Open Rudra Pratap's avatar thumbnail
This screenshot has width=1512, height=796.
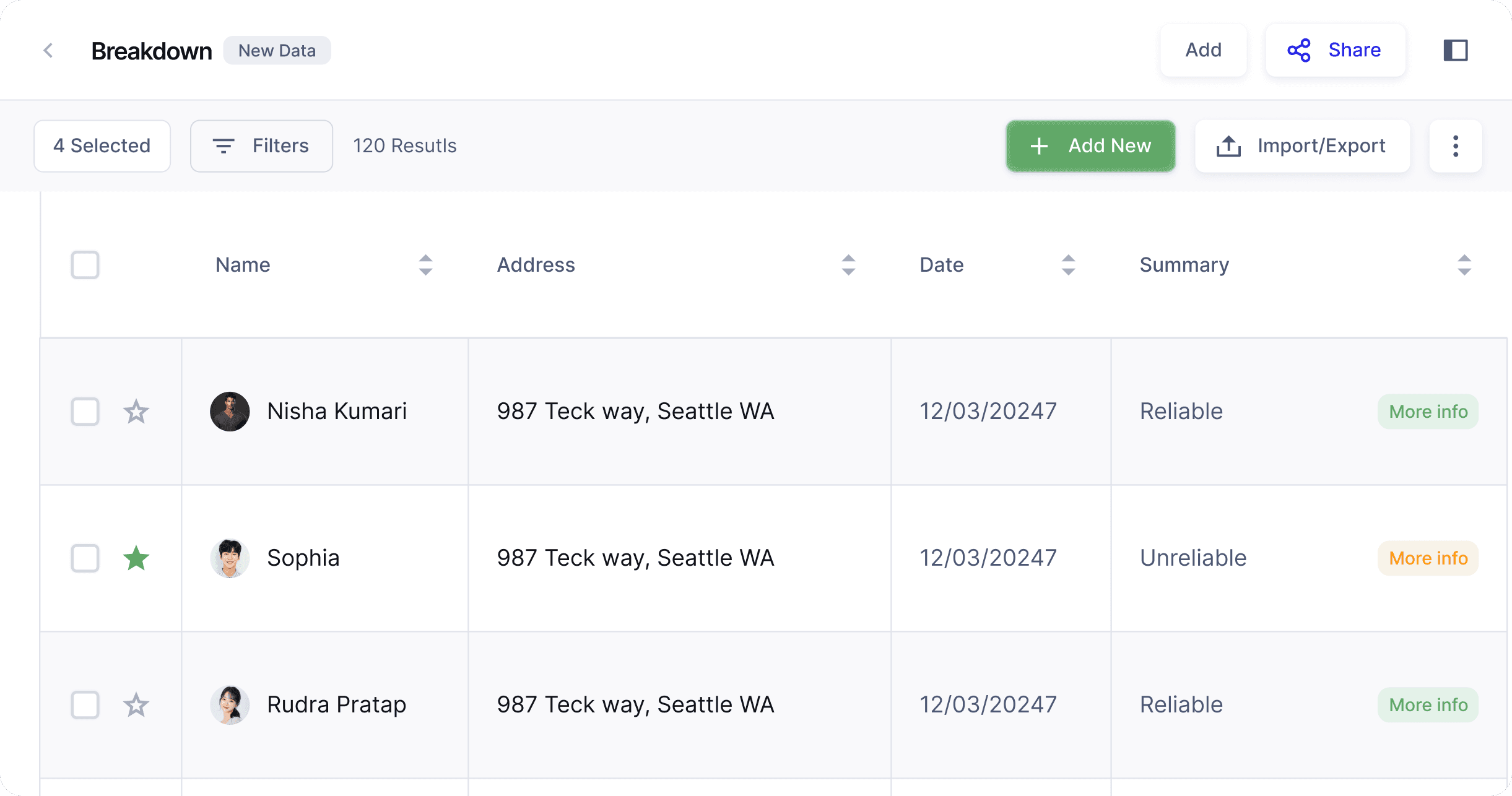click(x=230, y=705)
